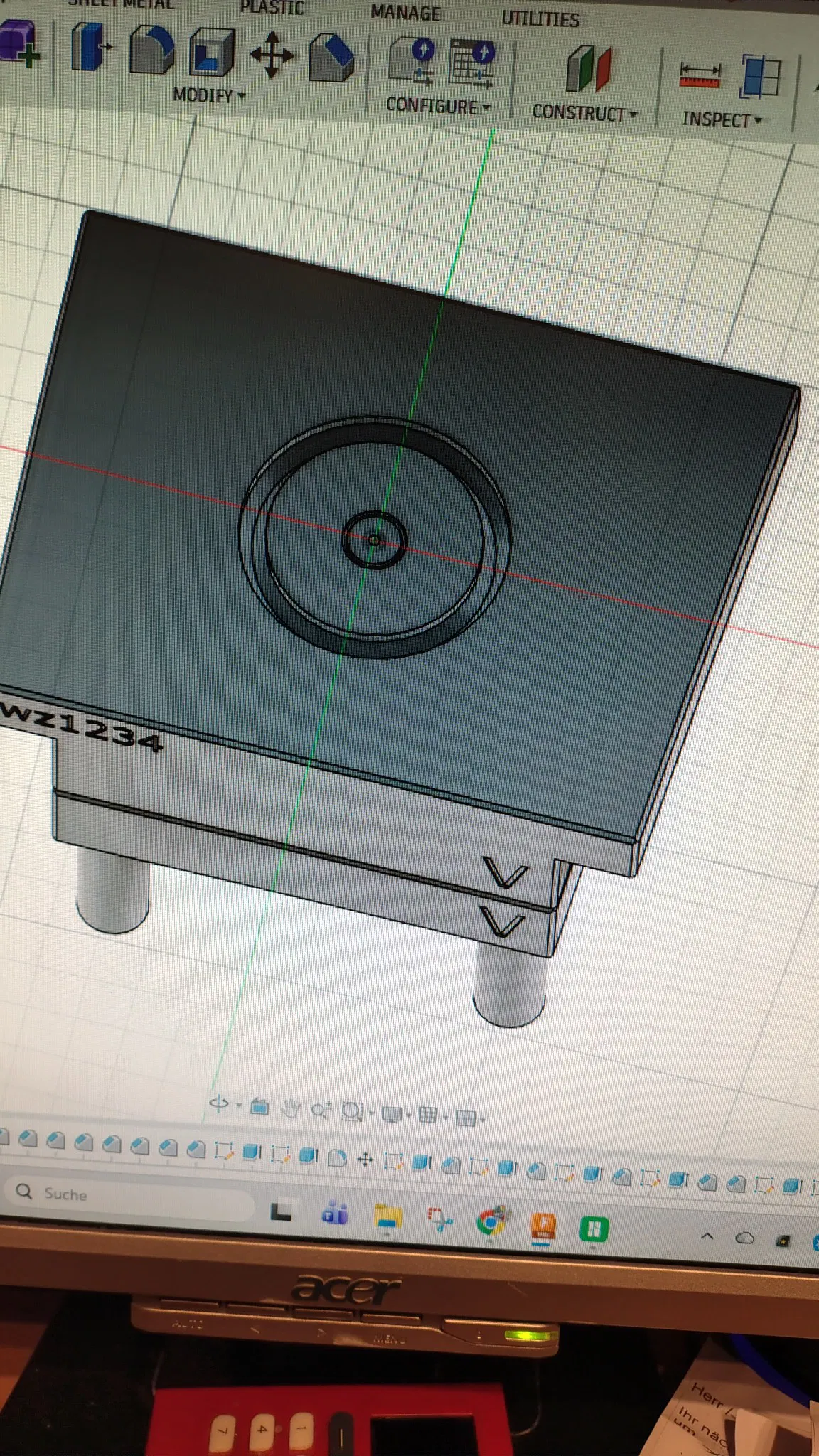The height and width of the screenshot is (1456, 819).
Task: Click the OneDrive cloud tray icon
Action: [744, 1238]
